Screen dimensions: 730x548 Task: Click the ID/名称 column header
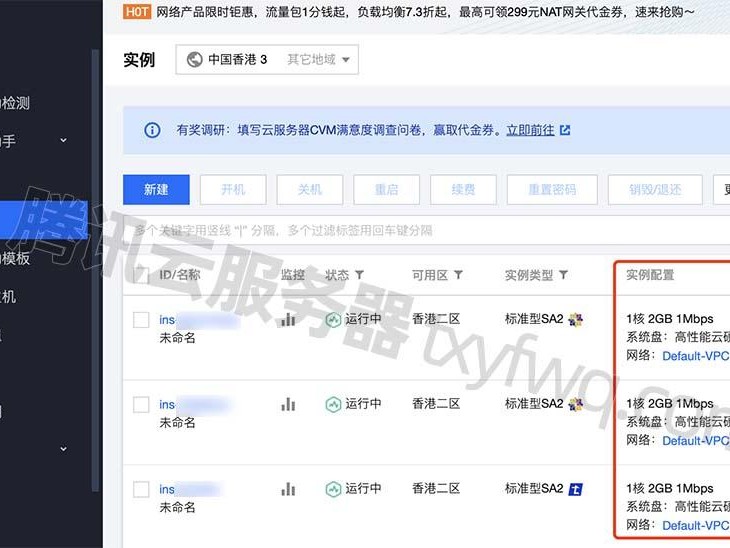point(180,275)
